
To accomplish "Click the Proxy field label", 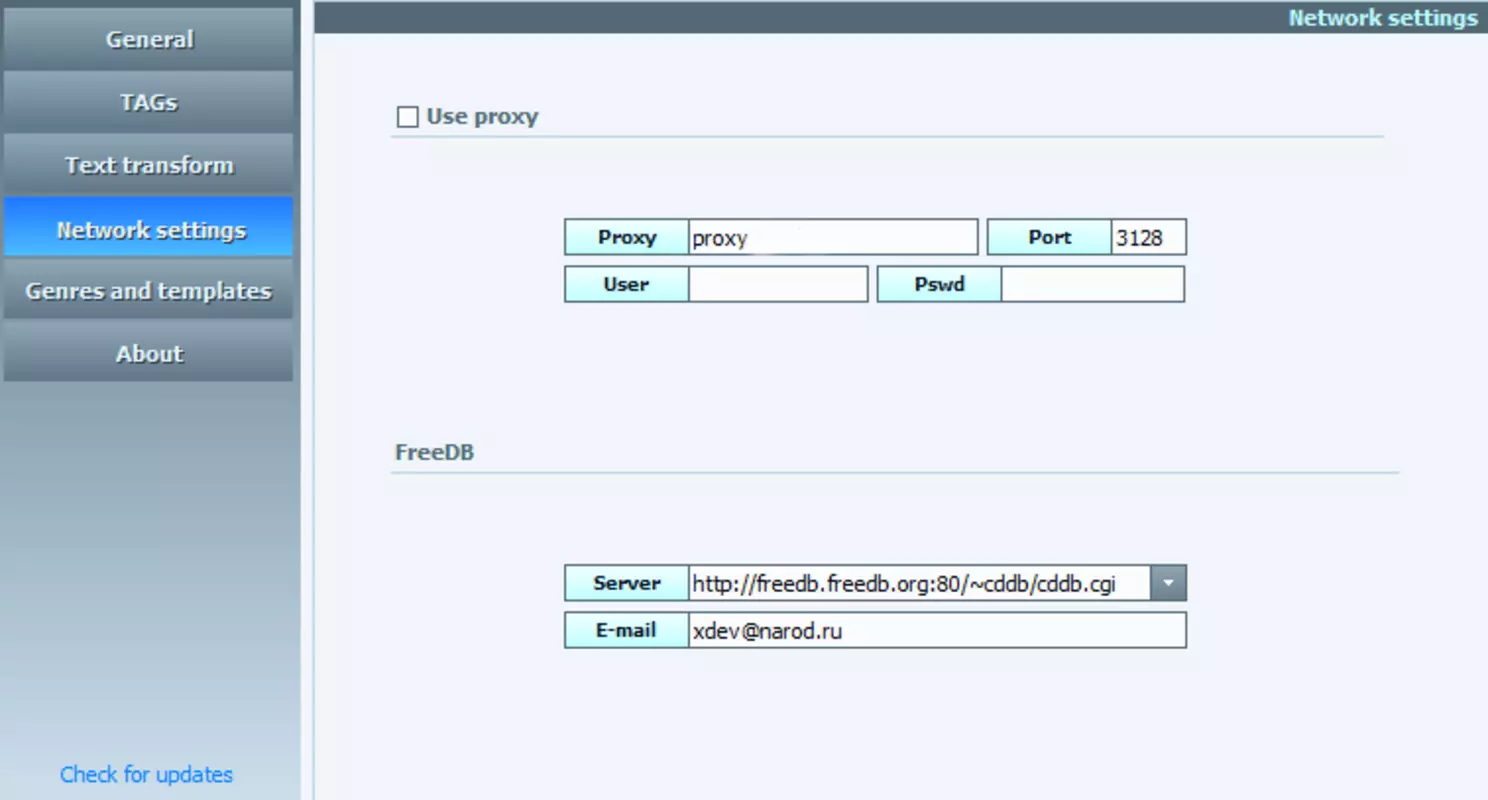I will 627,238.
